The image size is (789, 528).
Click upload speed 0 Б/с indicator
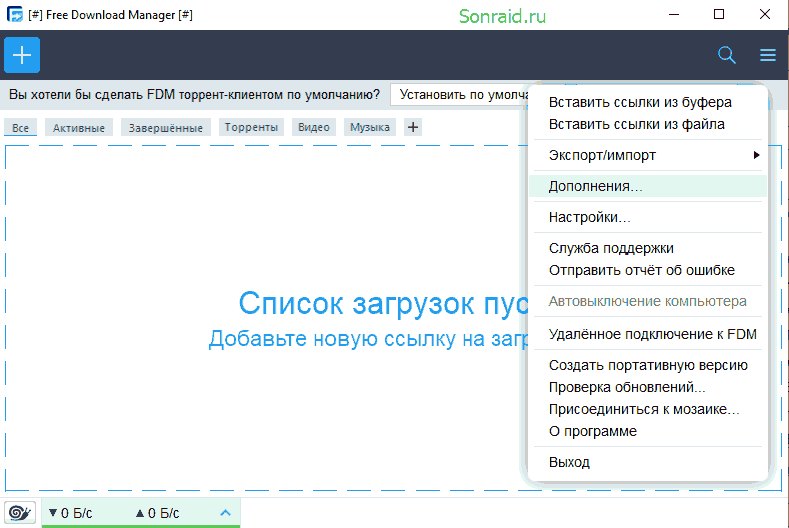tap(157, 513)
